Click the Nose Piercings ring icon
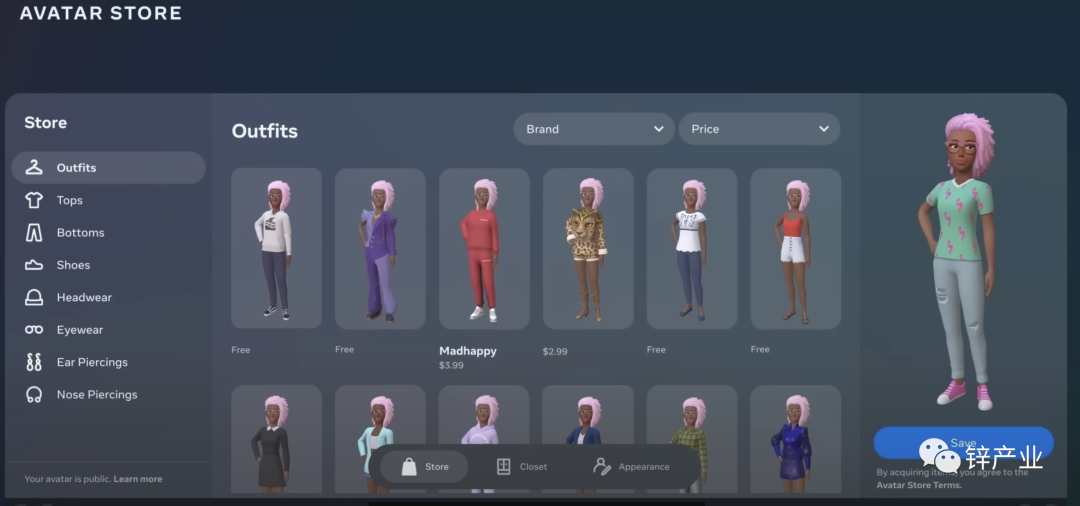The height and width of the screenshot is (506, 1080). pos(34,394)
